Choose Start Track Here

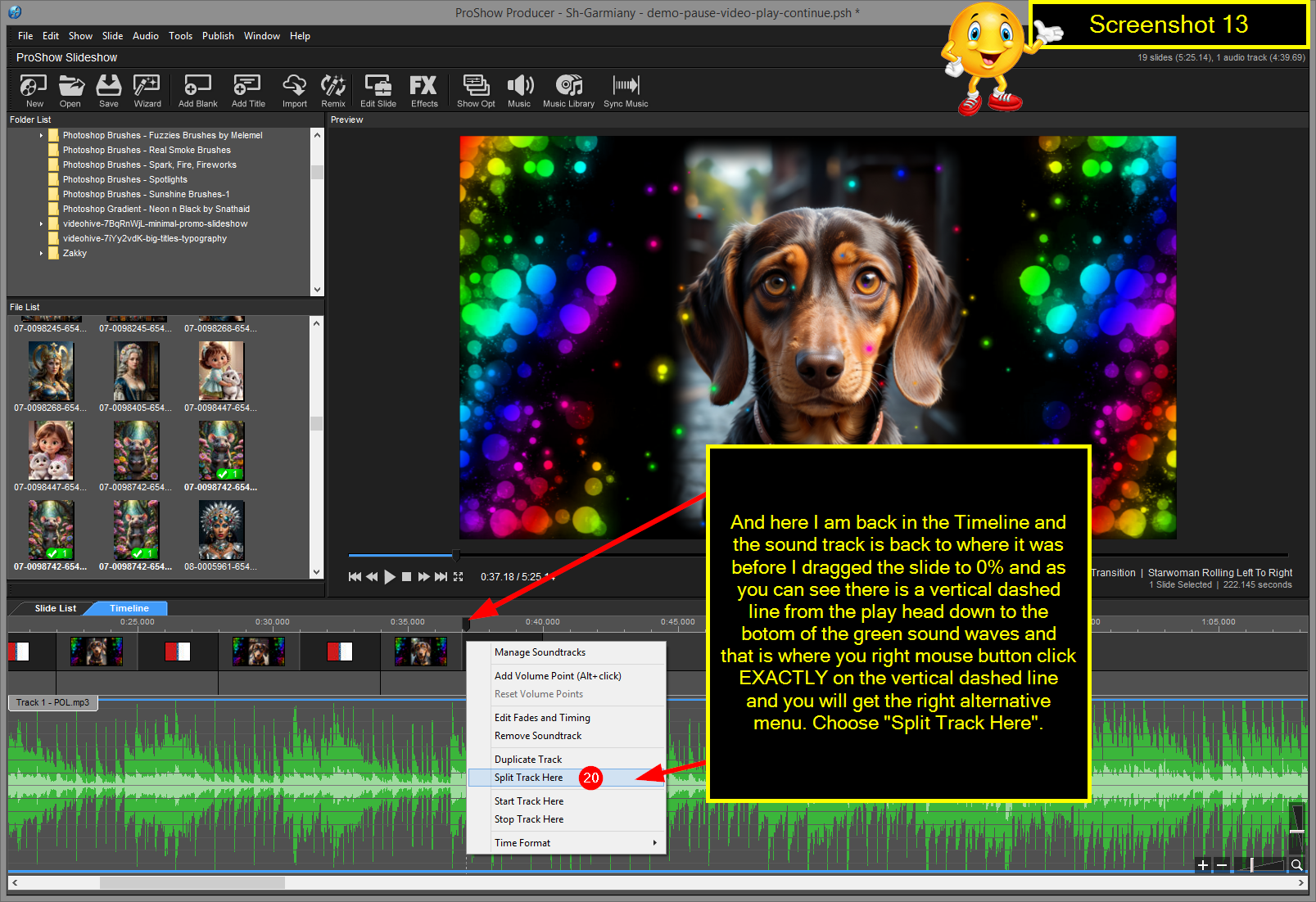567,801
